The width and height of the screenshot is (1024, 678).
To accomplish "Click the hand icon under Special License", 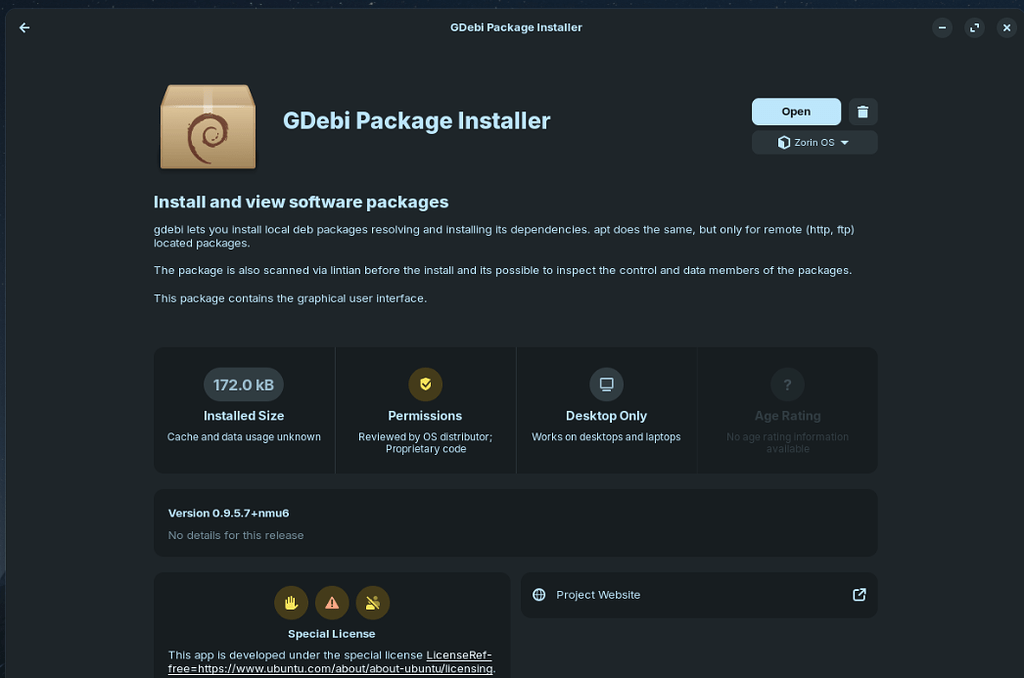I will click(290, 602).
